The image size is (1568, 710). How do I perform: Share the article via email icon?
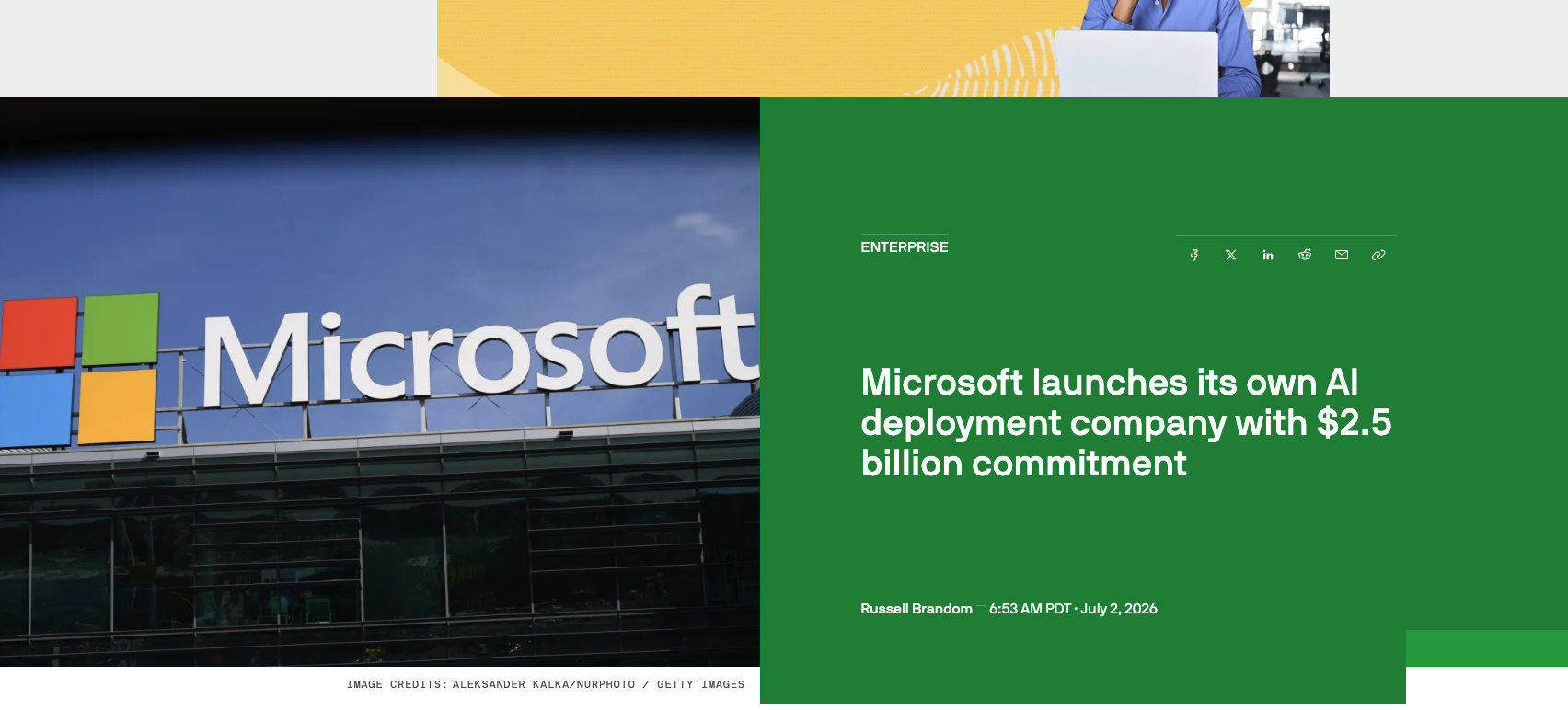tap(1342, 255)
